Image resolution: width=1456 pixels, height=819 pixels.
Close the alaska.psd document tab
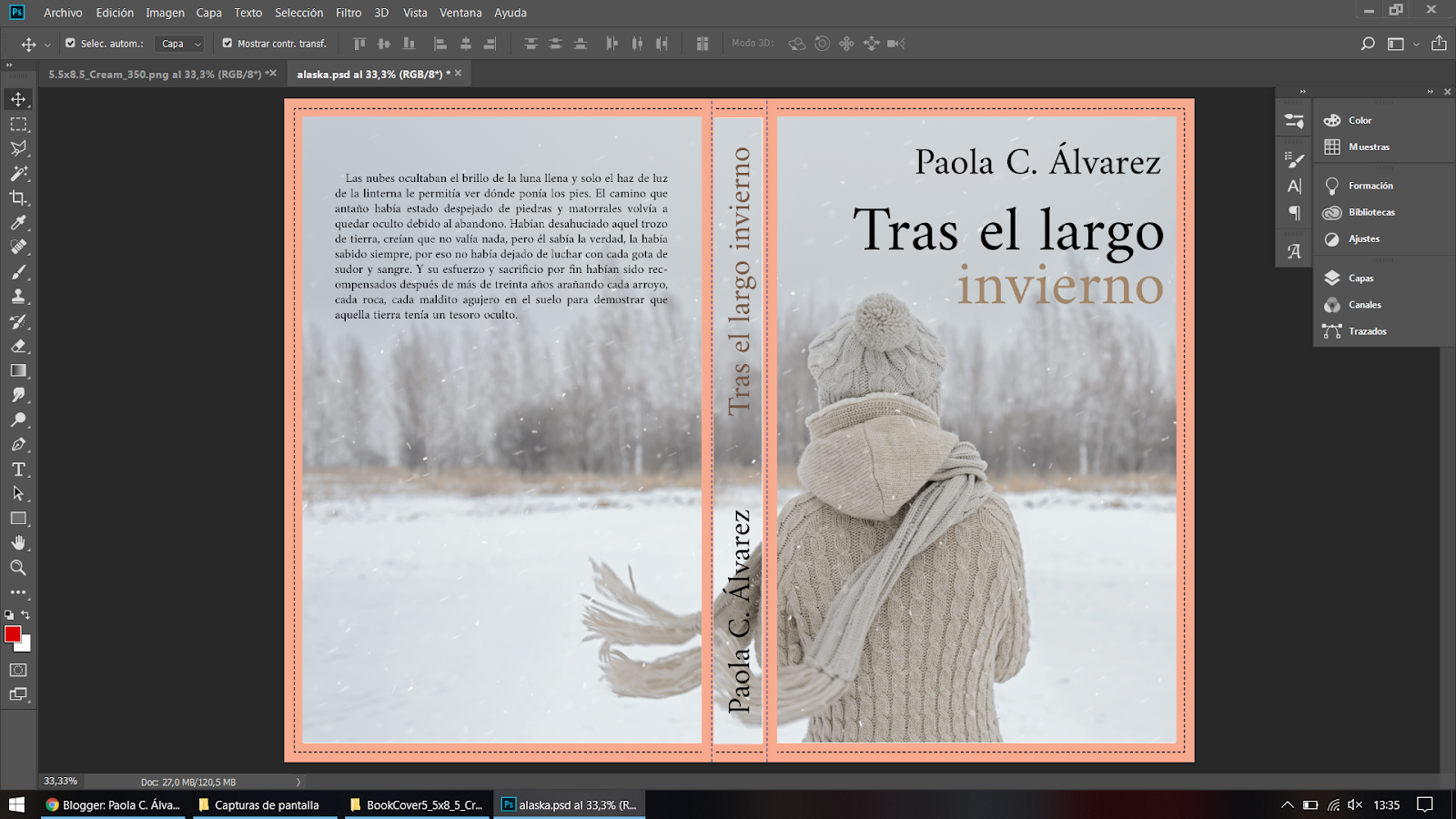coord(458,73)
